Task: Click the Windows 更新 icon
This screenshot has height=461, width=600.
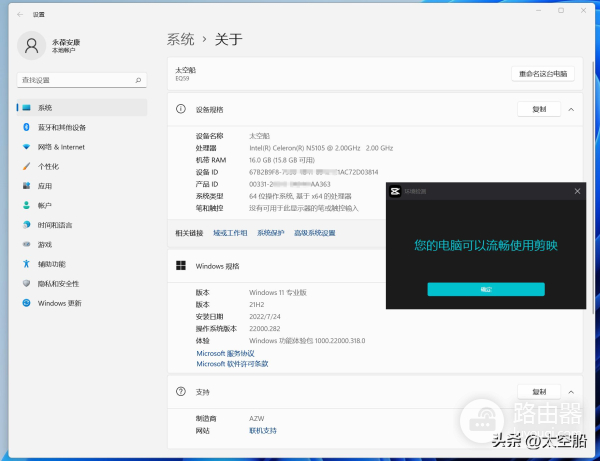Action: click(26, 303)
